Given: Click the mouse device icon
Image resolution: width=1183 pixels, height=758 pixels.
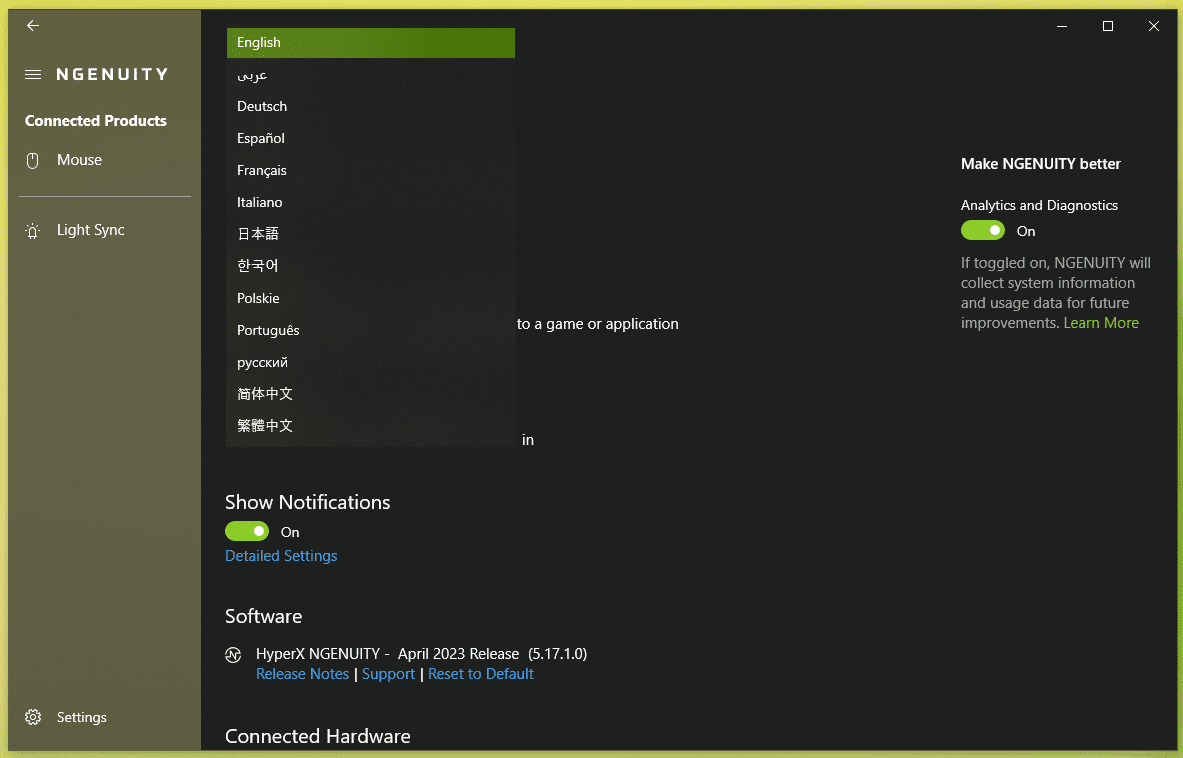Looking at the screenshot, I should [x=32, y=161].
